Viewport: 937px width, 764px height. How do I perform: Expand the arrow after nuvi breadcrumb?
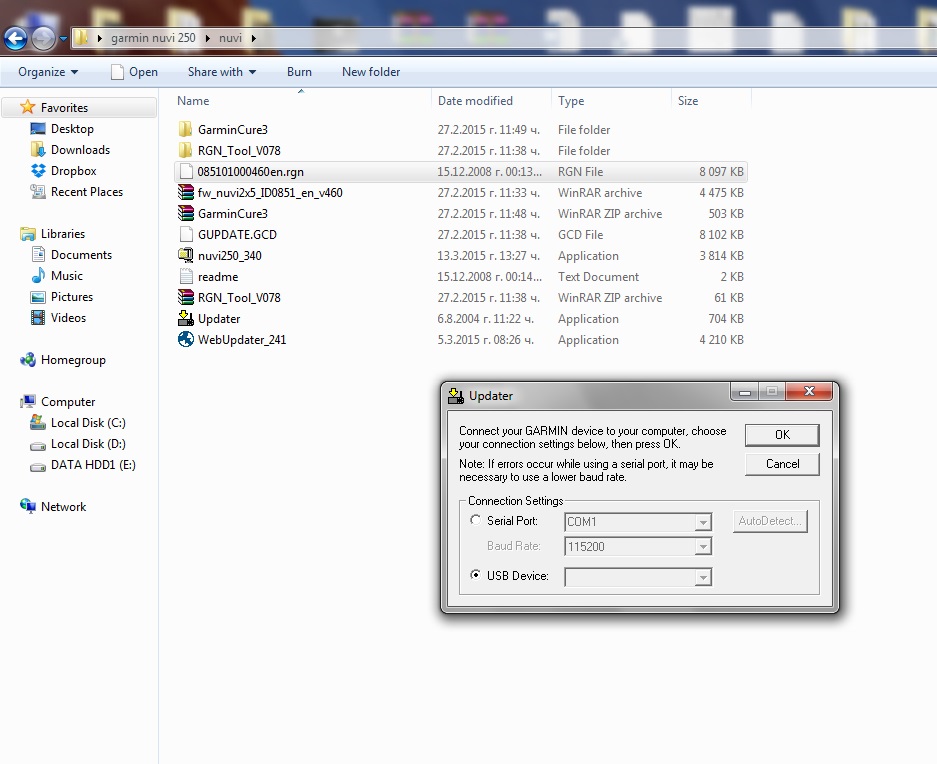[x=254, y=38]
